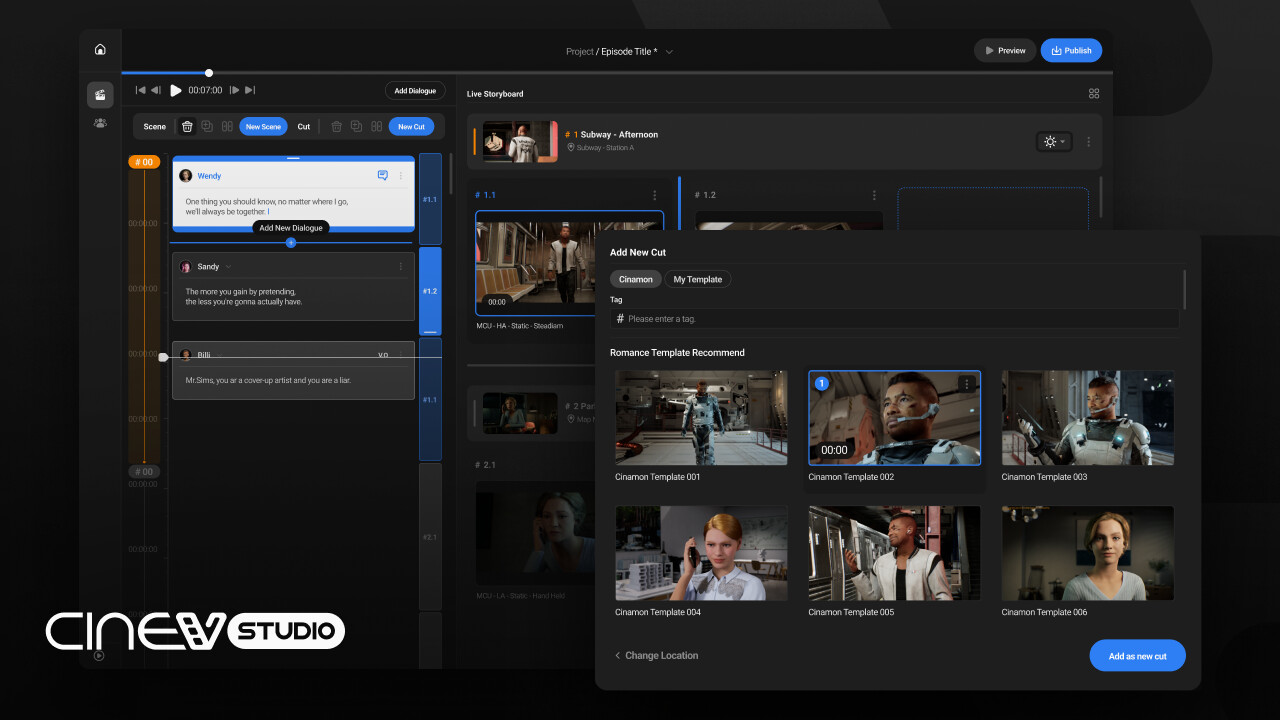Open the kebab menu on cut #1.1
Screen dimensions: 1280x720
click(x=655, y=195)
